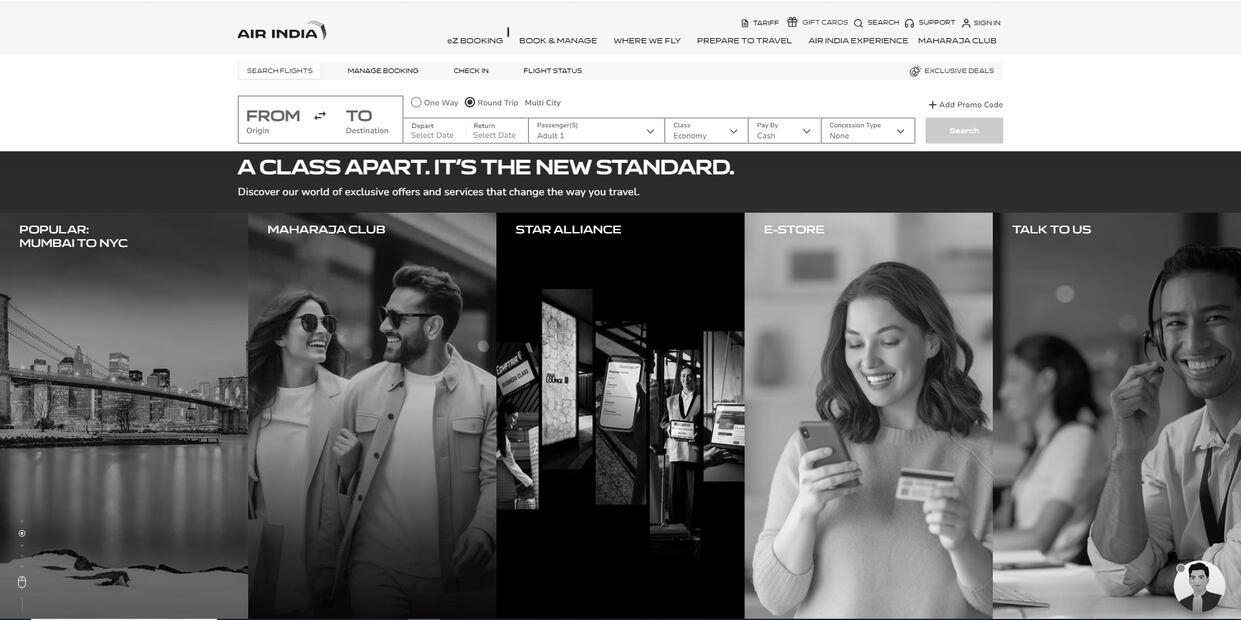Click the Support headset icon
Viewport: 1241px width, 620px height.
tap(909, 23)
